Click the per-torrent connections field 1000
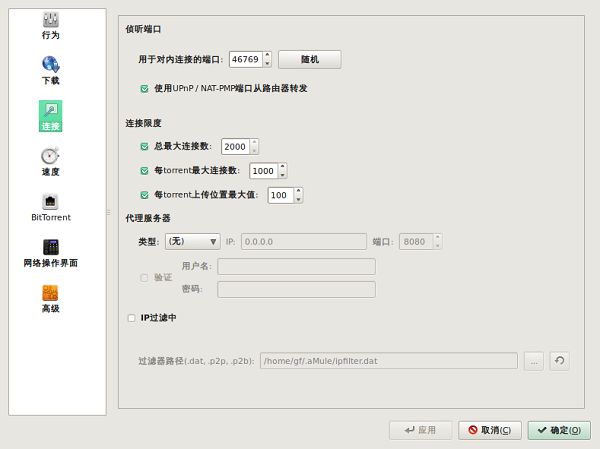This screenshot has width=600, height=449. (x=264, y=171)
